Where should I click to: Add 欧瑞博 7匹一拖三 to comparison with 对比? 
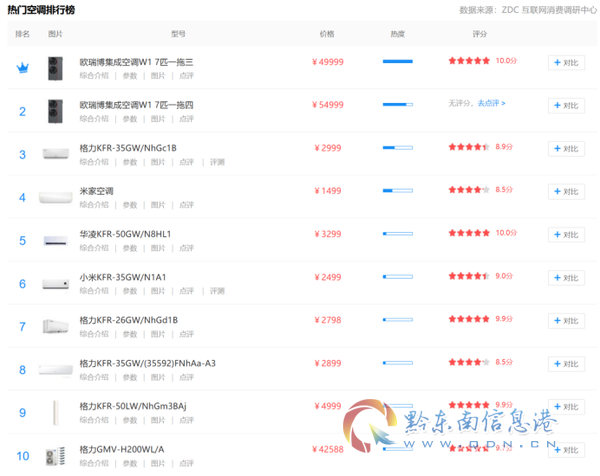(566, 62)
